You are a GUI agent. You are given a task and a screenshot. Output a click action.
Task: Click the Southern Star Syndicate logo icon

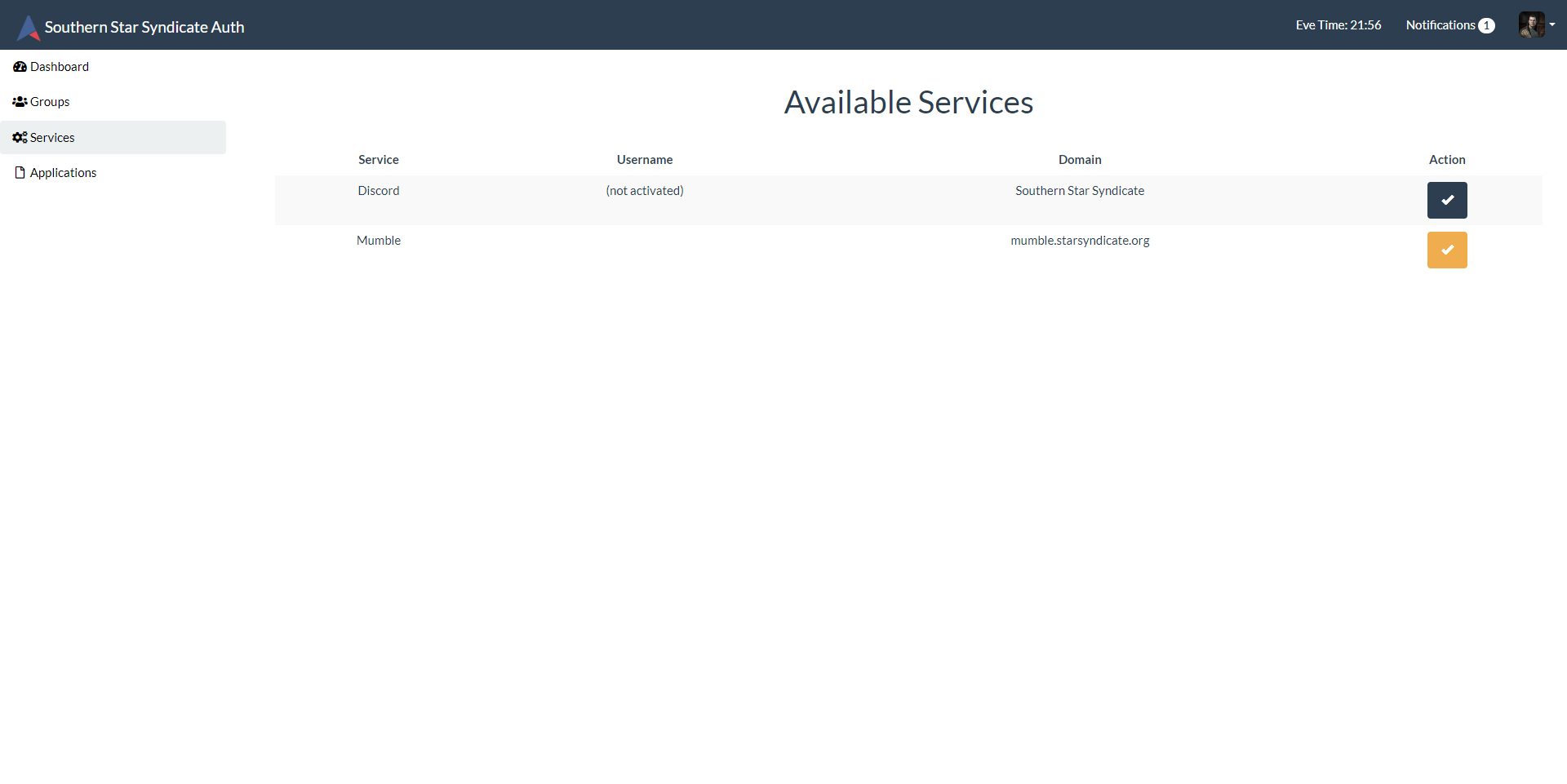click(x=29, y=27)
